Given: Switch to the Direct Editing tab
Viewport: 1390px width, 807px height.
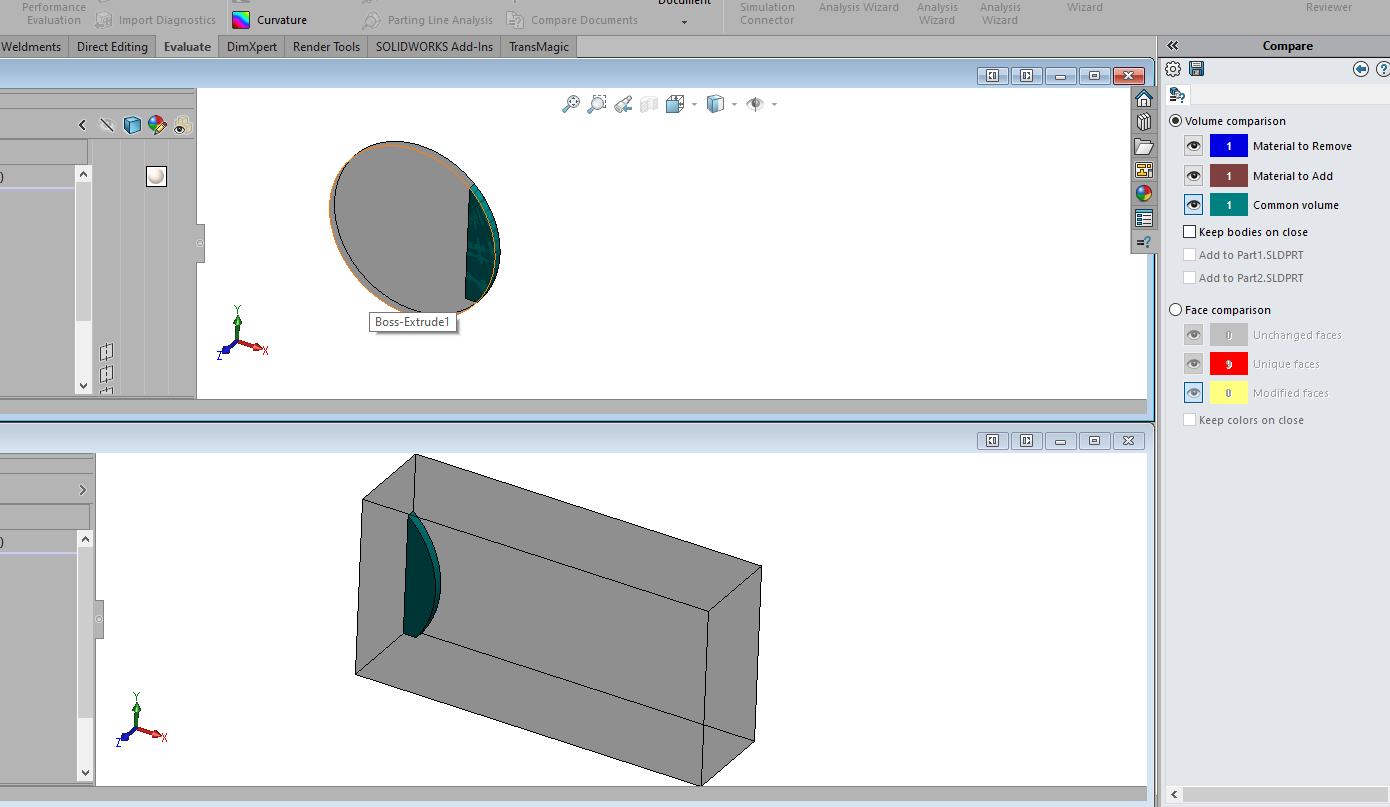Looking at the screenshot, I should tap(112, 47).
